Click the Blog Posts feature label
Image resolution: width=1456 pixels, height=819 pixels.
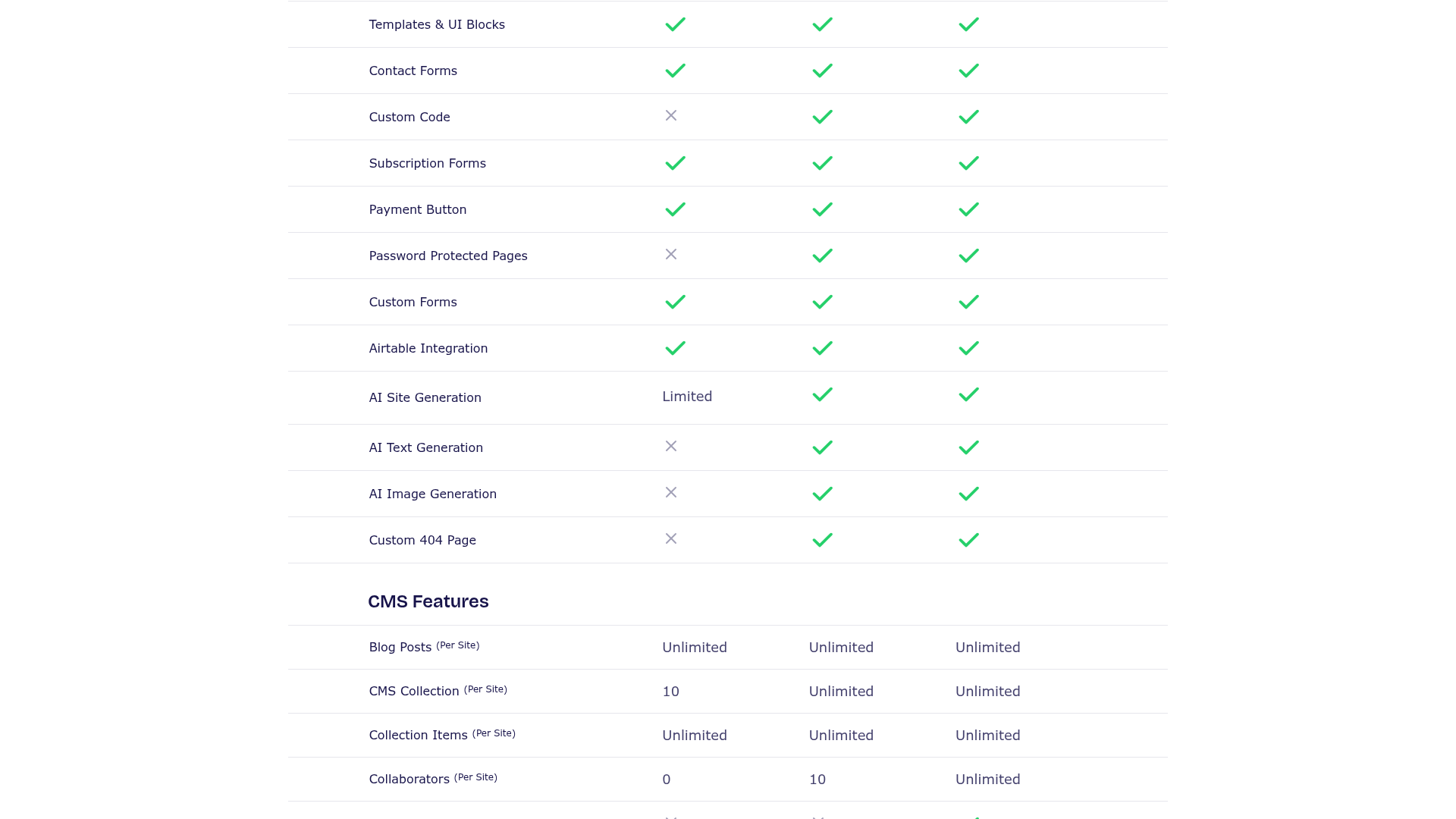pyautogui.click(x=400, y=648)
